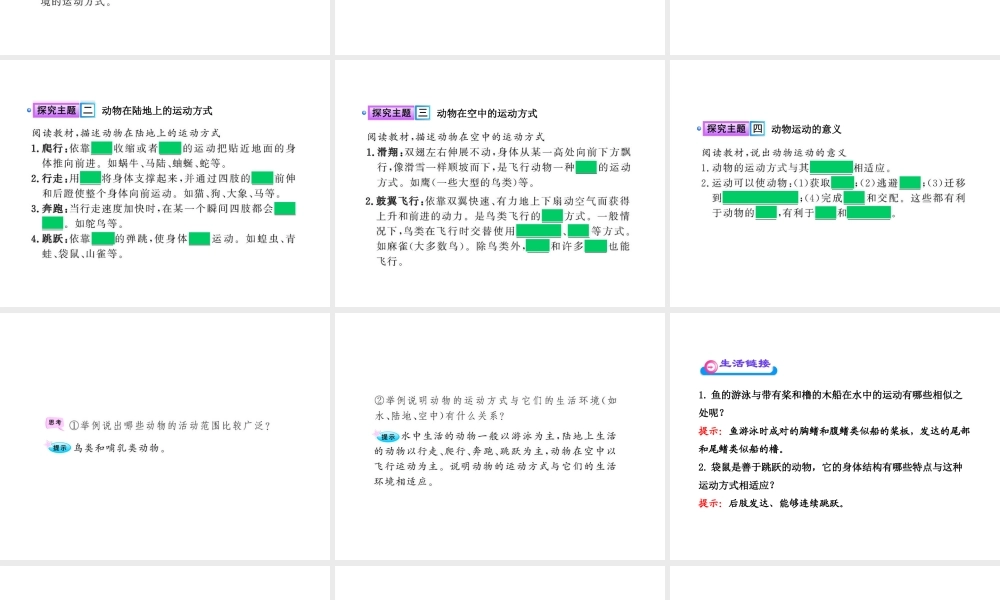Click the 探究主题 badge beside 二
The image size is (1000, 600).
tap(56, 110)
